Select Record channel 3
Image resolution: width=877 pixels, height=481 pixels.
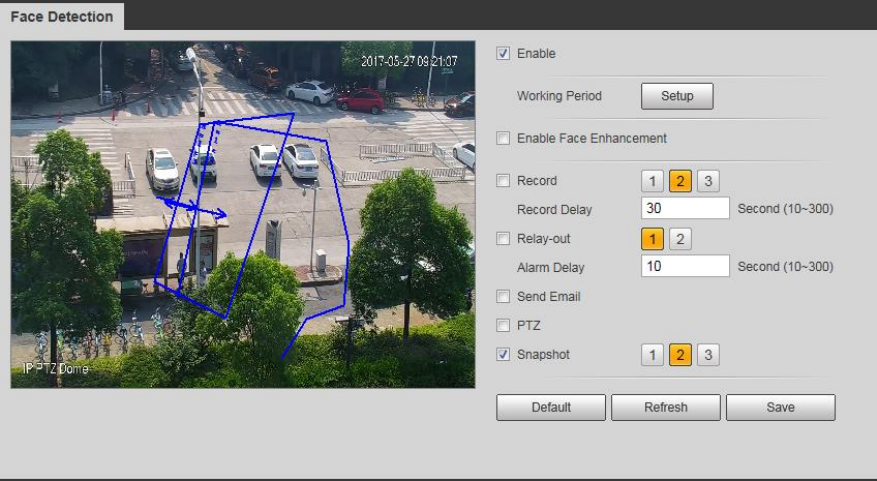coord(708,181)
